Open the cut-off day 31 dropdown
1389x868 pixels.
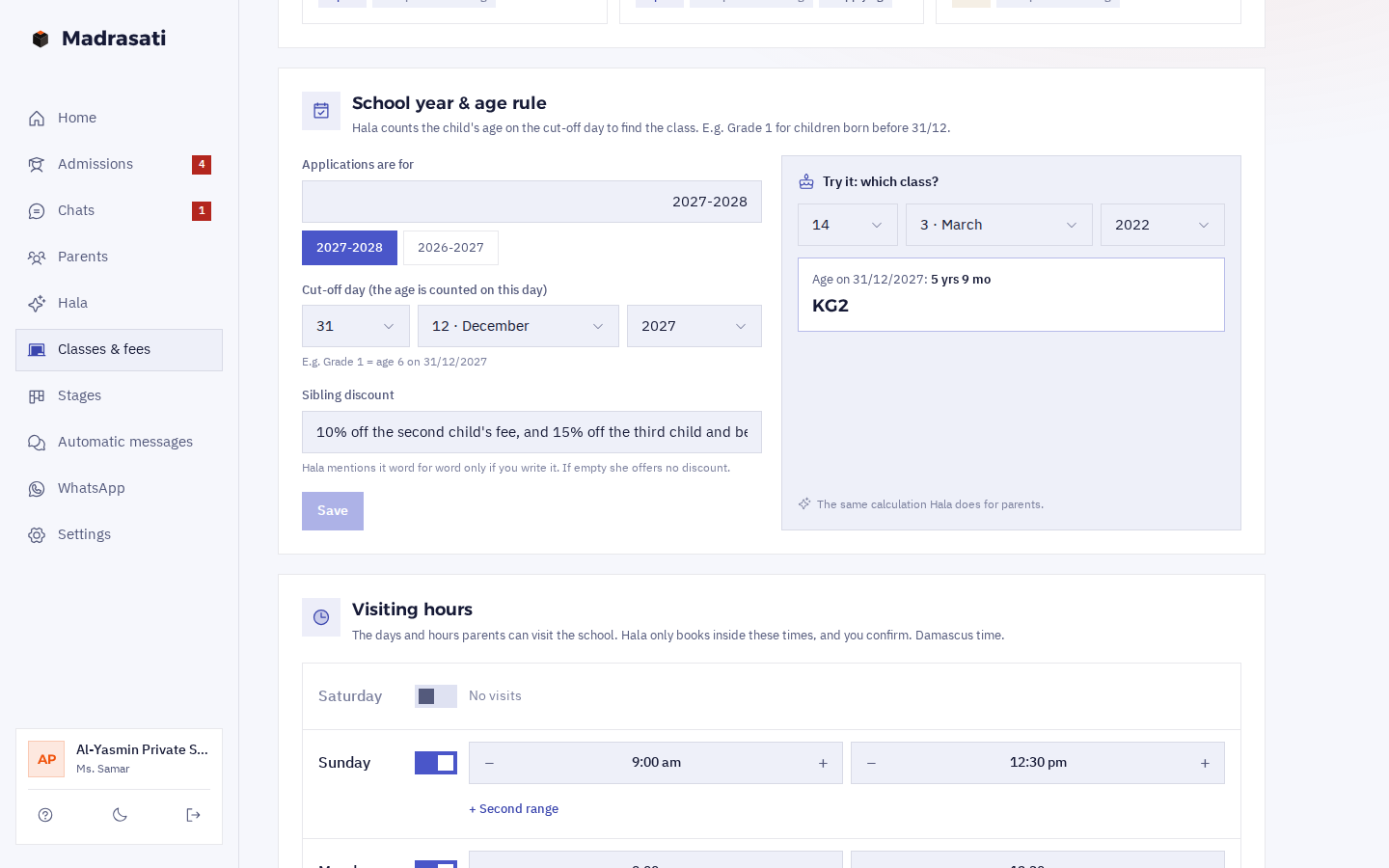tap(356, 326)
